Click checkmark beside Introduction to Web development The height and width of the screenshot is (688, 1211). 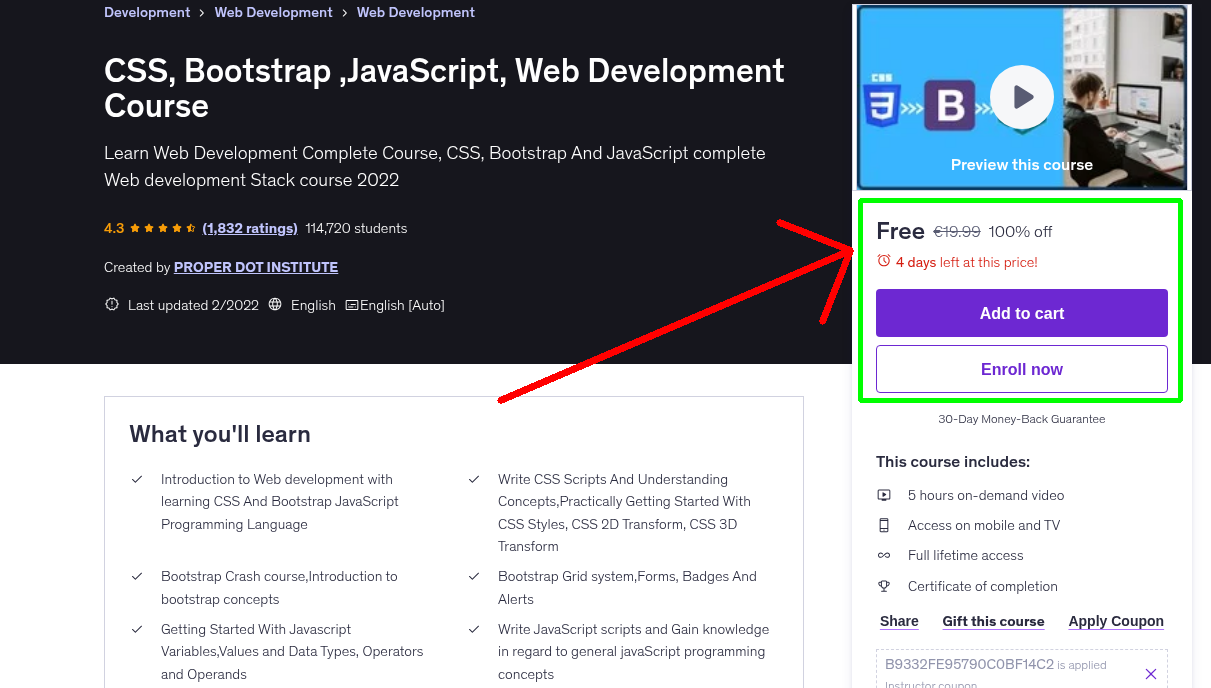point(137,480)
